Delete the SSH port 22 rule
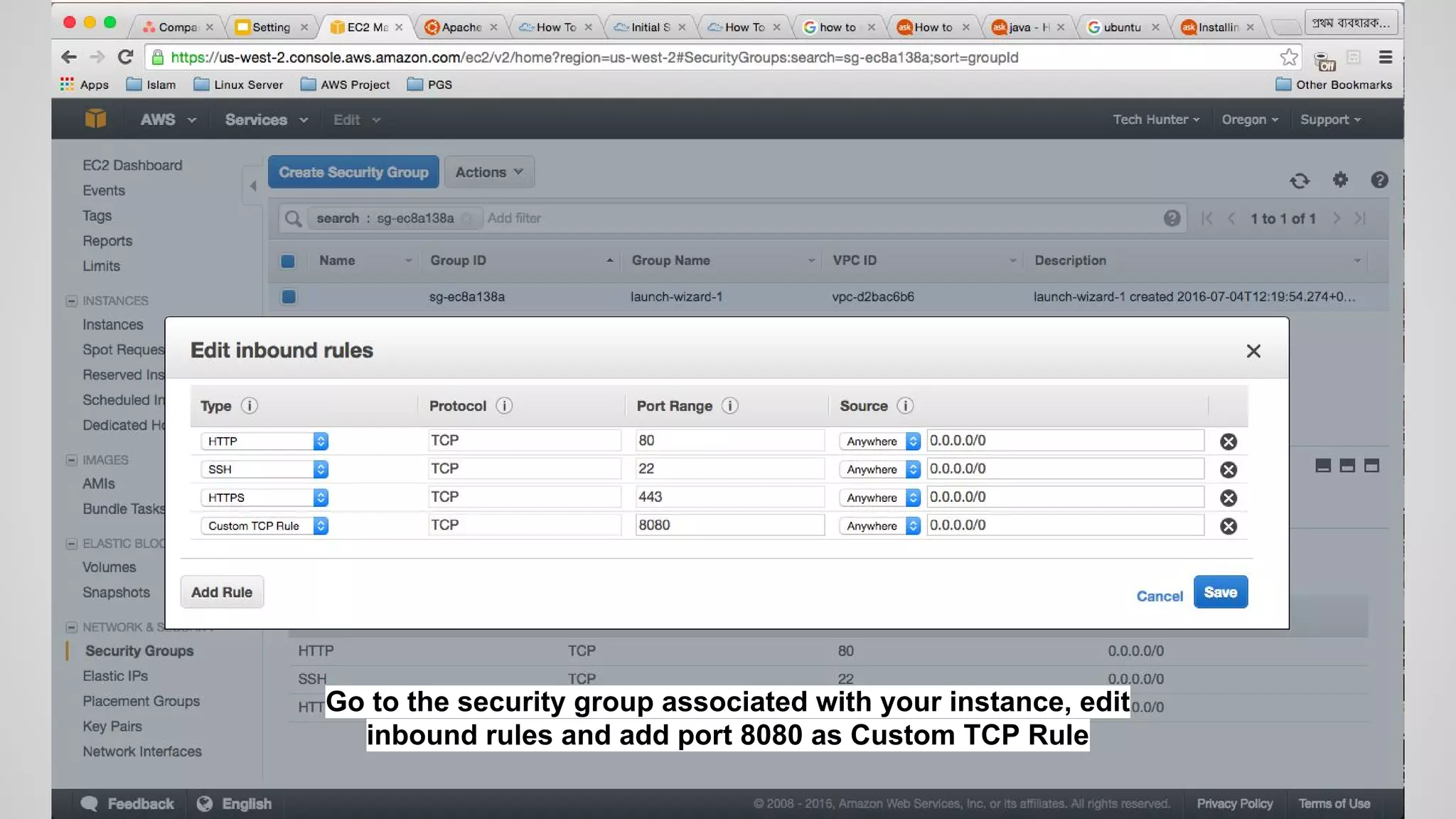Viewport: 1456px width, 819px height. coord(1228,470)
